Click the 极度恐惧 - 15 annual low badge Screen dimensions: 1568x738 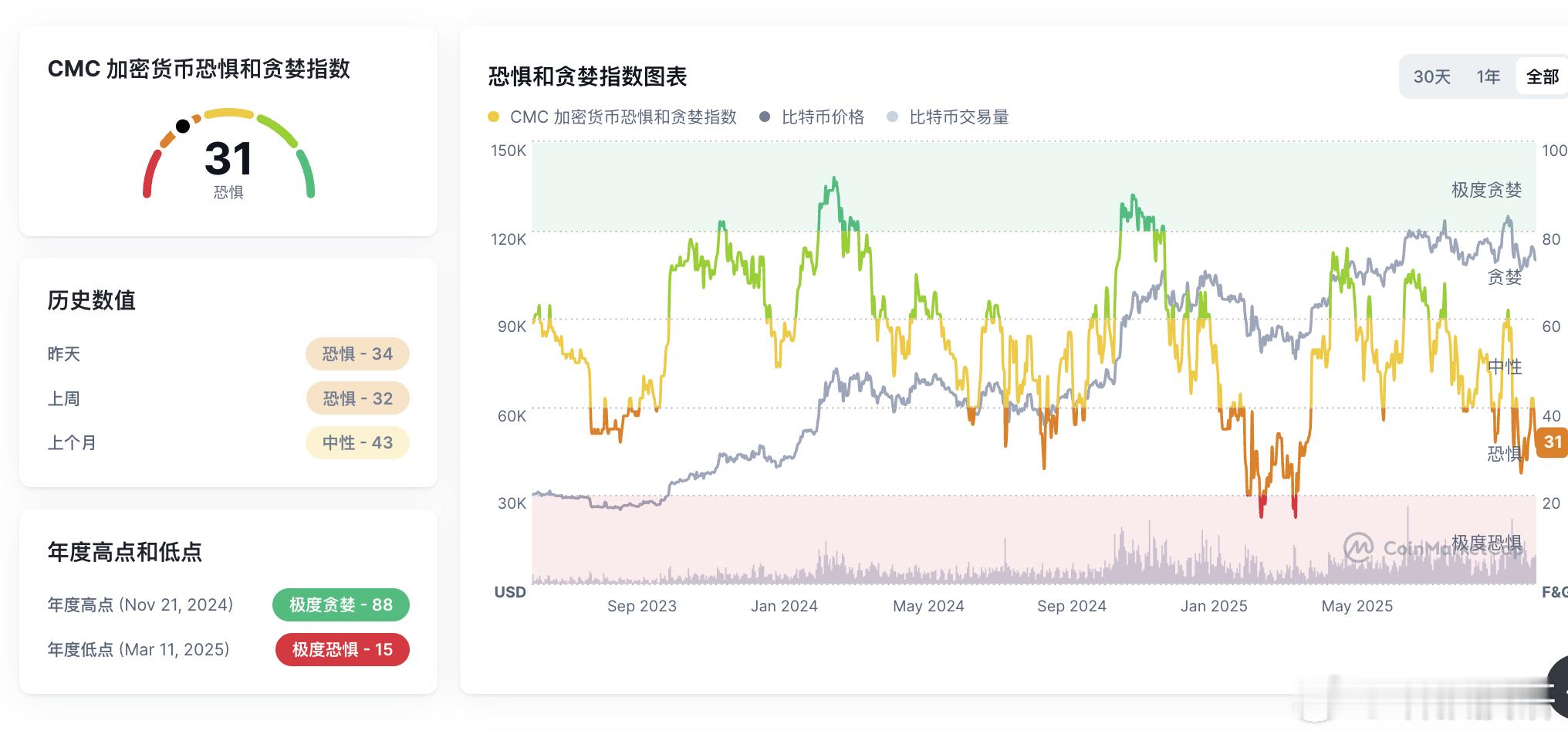[x=342, y=649]
